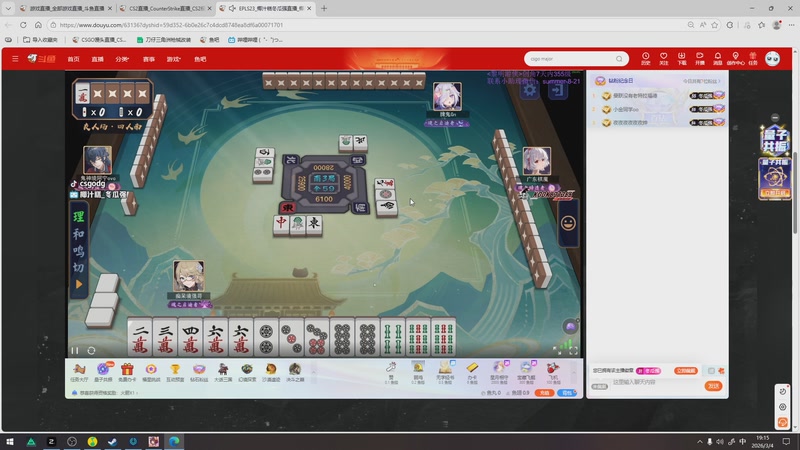
Task: Open 量子共振 icon below the video
Action: click(103, 372)
